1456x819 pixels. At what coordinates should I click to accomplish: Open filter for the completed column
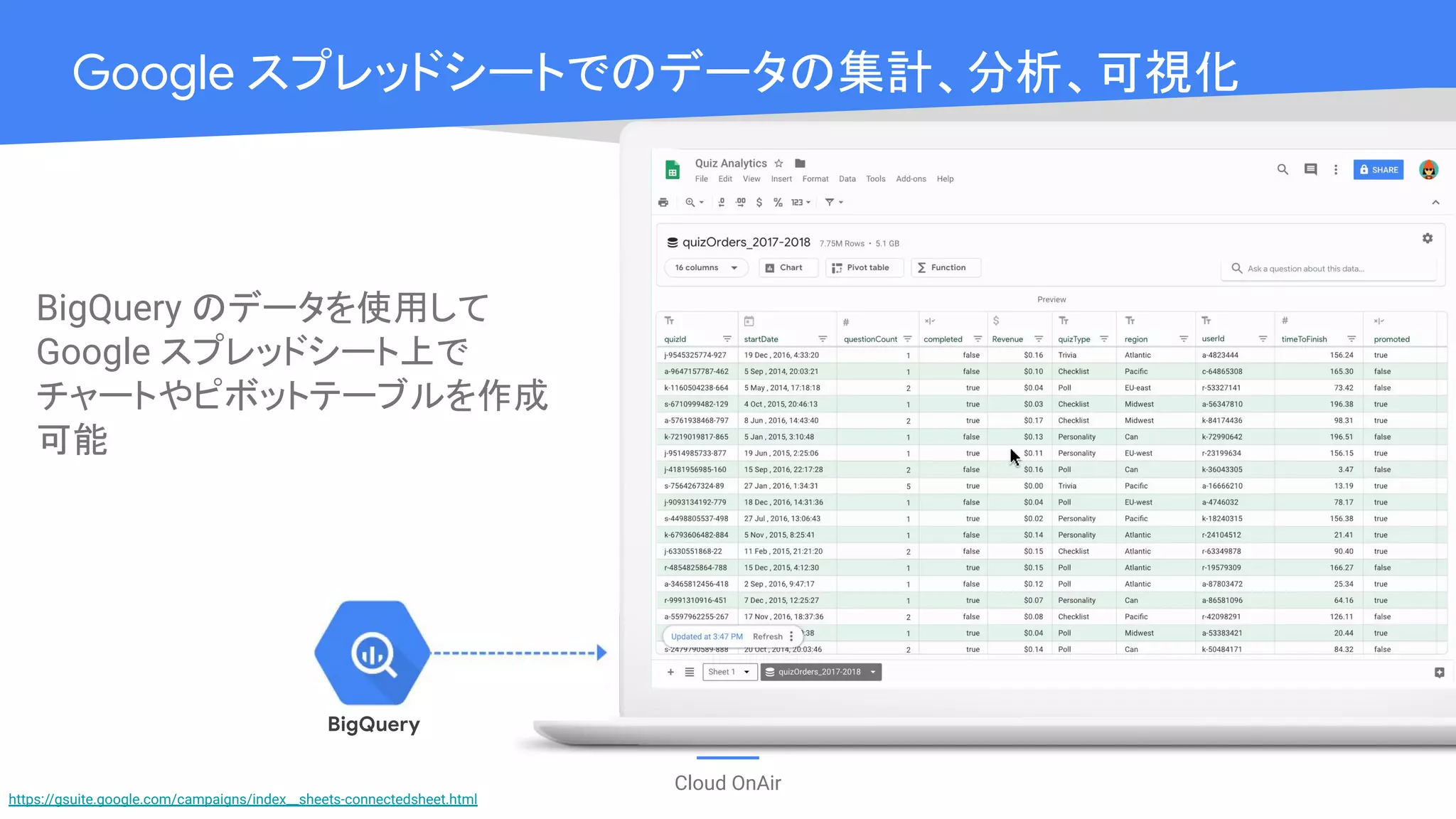point(978,339)
